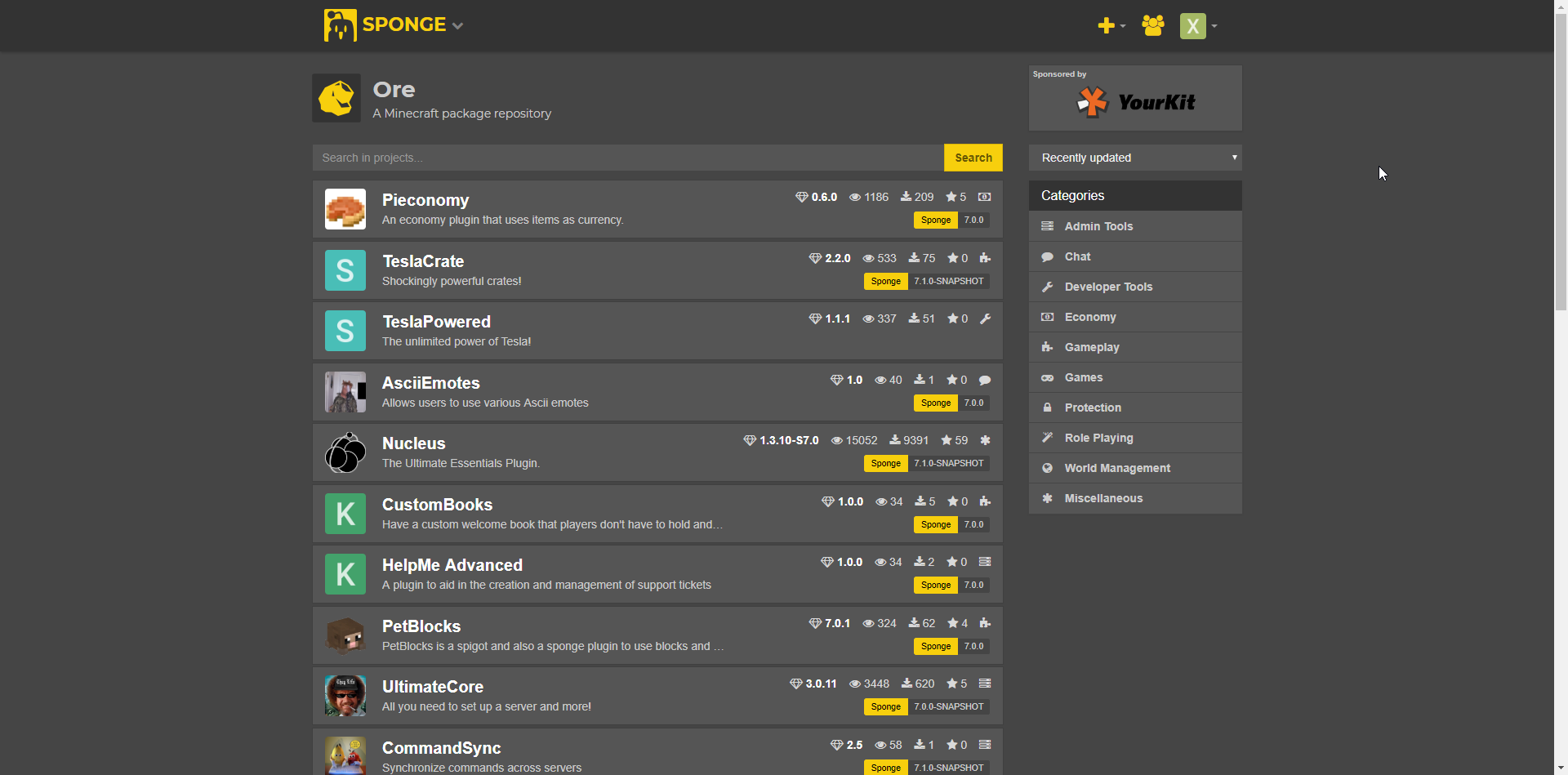Click the '+' create new project icon
Image resolution: width=1568 pixels, height=775 pixels.
point(1107,25)
